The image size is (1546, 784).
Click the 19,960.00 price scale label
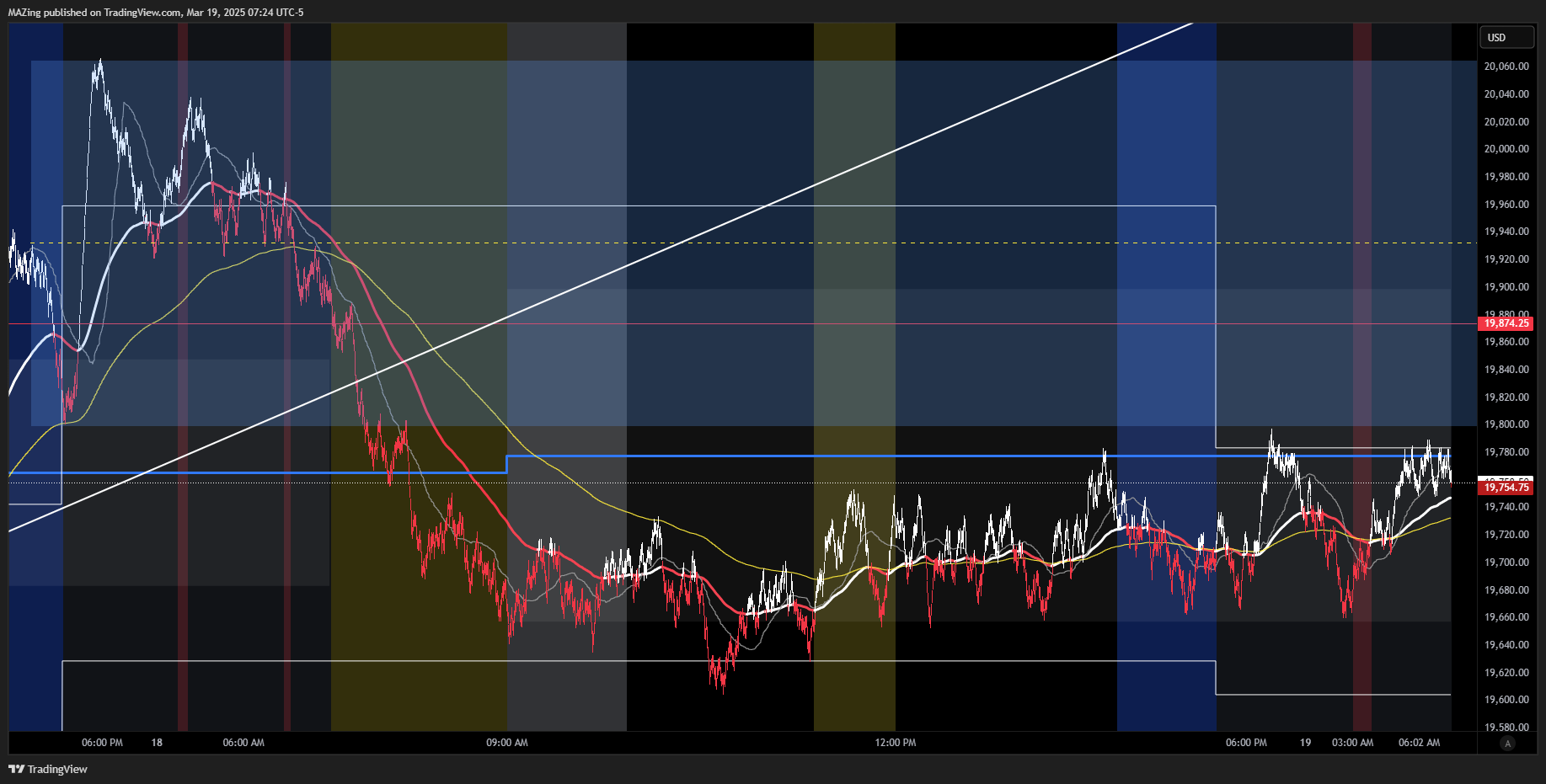pyautogui.click(x=1506, y=205)
